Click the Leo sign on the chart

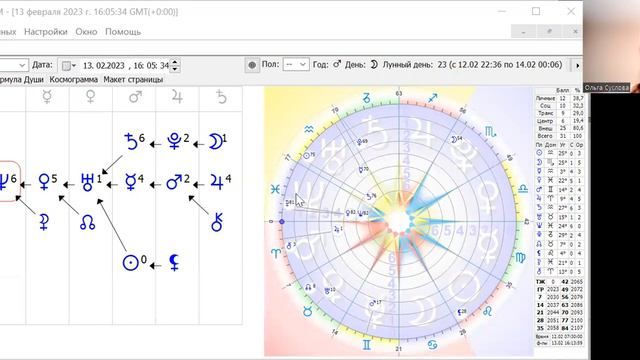(x=487, y=311)
